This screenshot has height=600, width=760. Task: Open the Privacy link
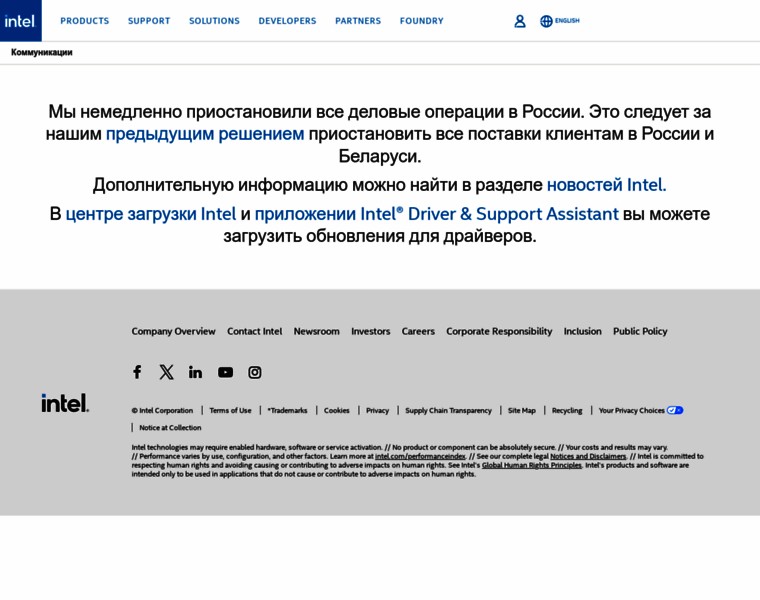378,411
